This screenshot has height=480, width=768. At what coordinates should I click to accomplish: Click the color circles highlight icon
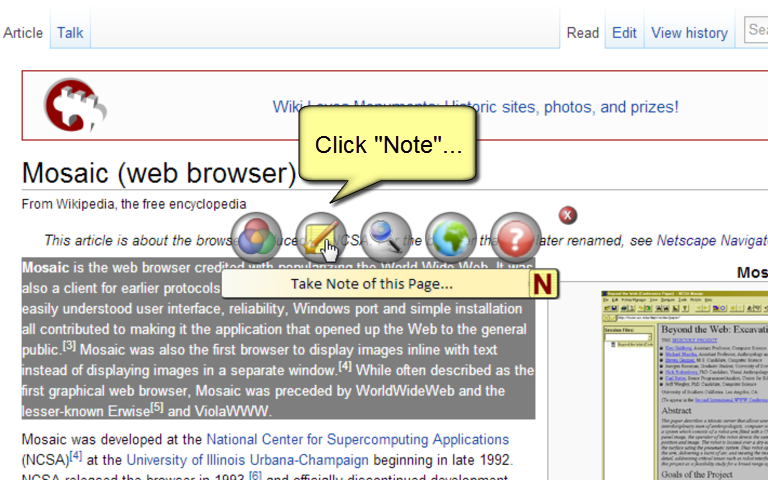[x=256, y=238]
